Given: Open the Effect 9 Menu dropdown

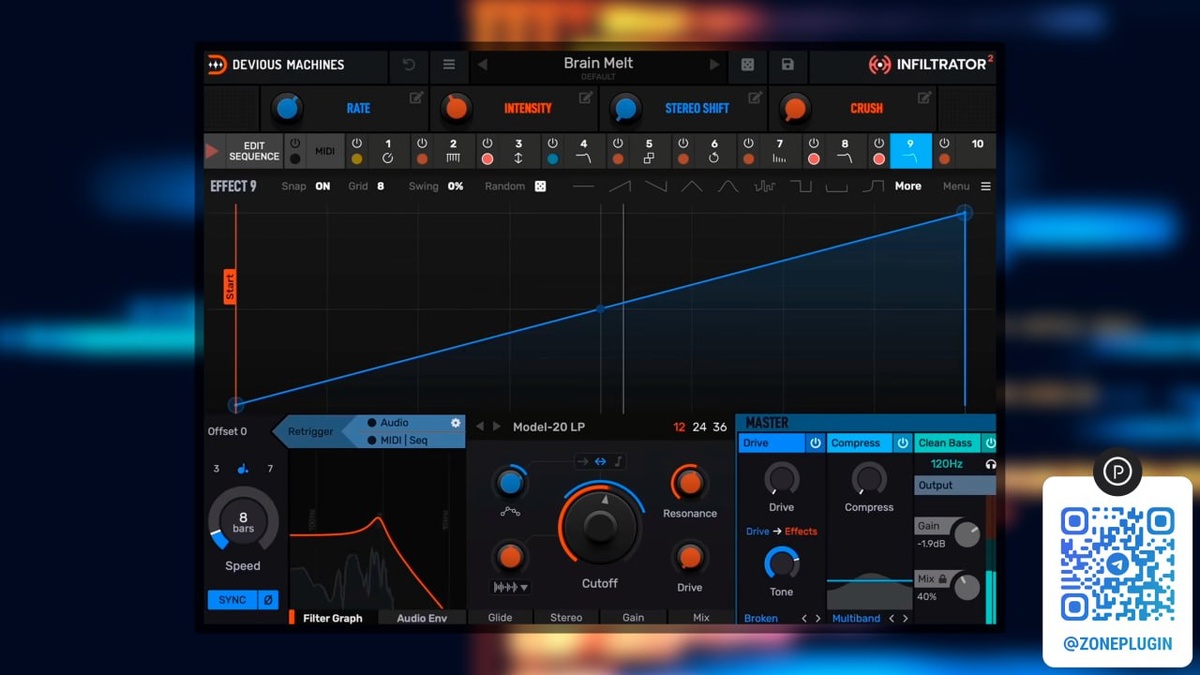Looking at the screenshot, I should [966, 186].
